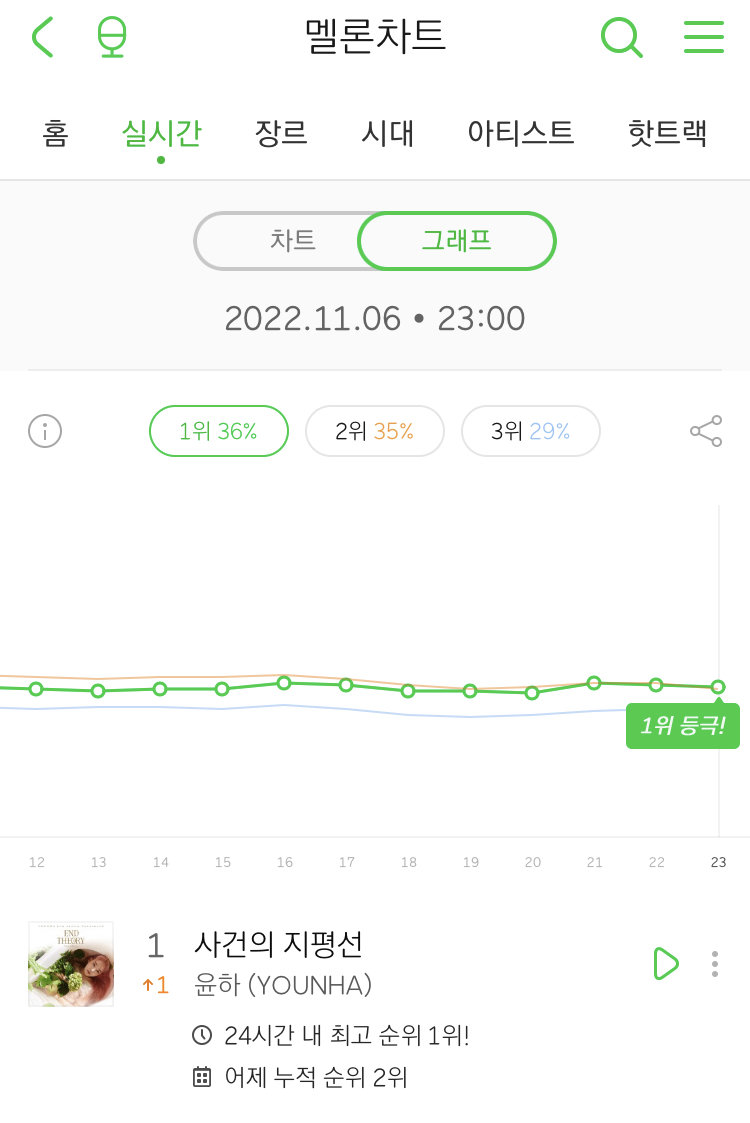Viewport: 750px width, 1123px height.
Task: Click the info icon beside rank chips
Action: point(45,431)
